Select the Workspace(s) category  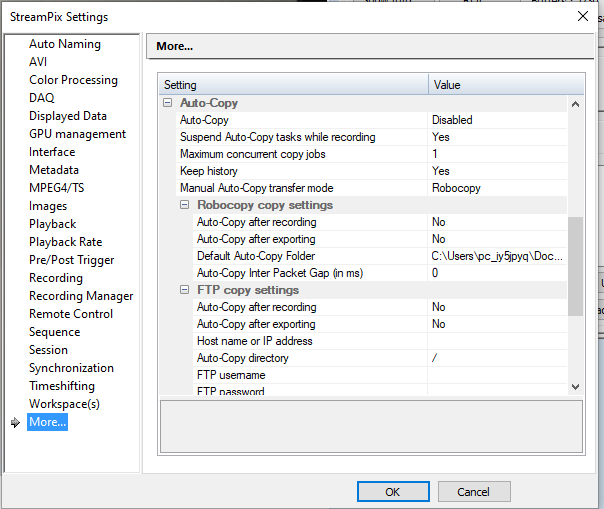[x=64, y=404]
